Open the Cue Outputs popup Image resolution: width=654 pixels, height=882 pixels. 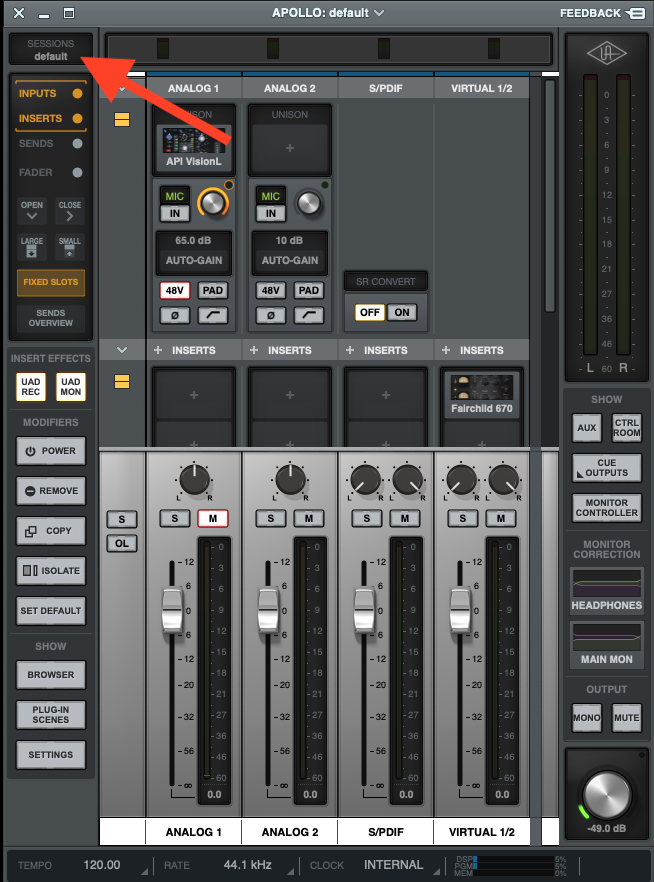click(x=607, y=468)
